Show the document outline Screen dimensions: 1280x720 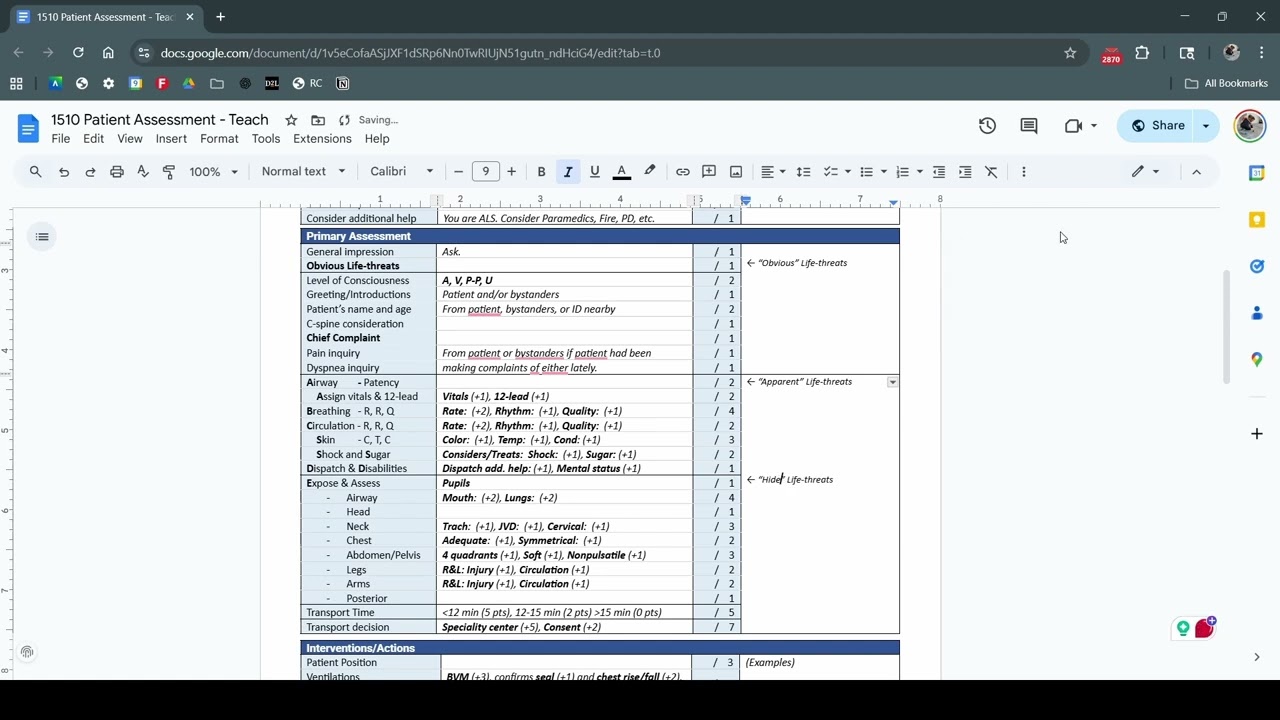(42, 237)
